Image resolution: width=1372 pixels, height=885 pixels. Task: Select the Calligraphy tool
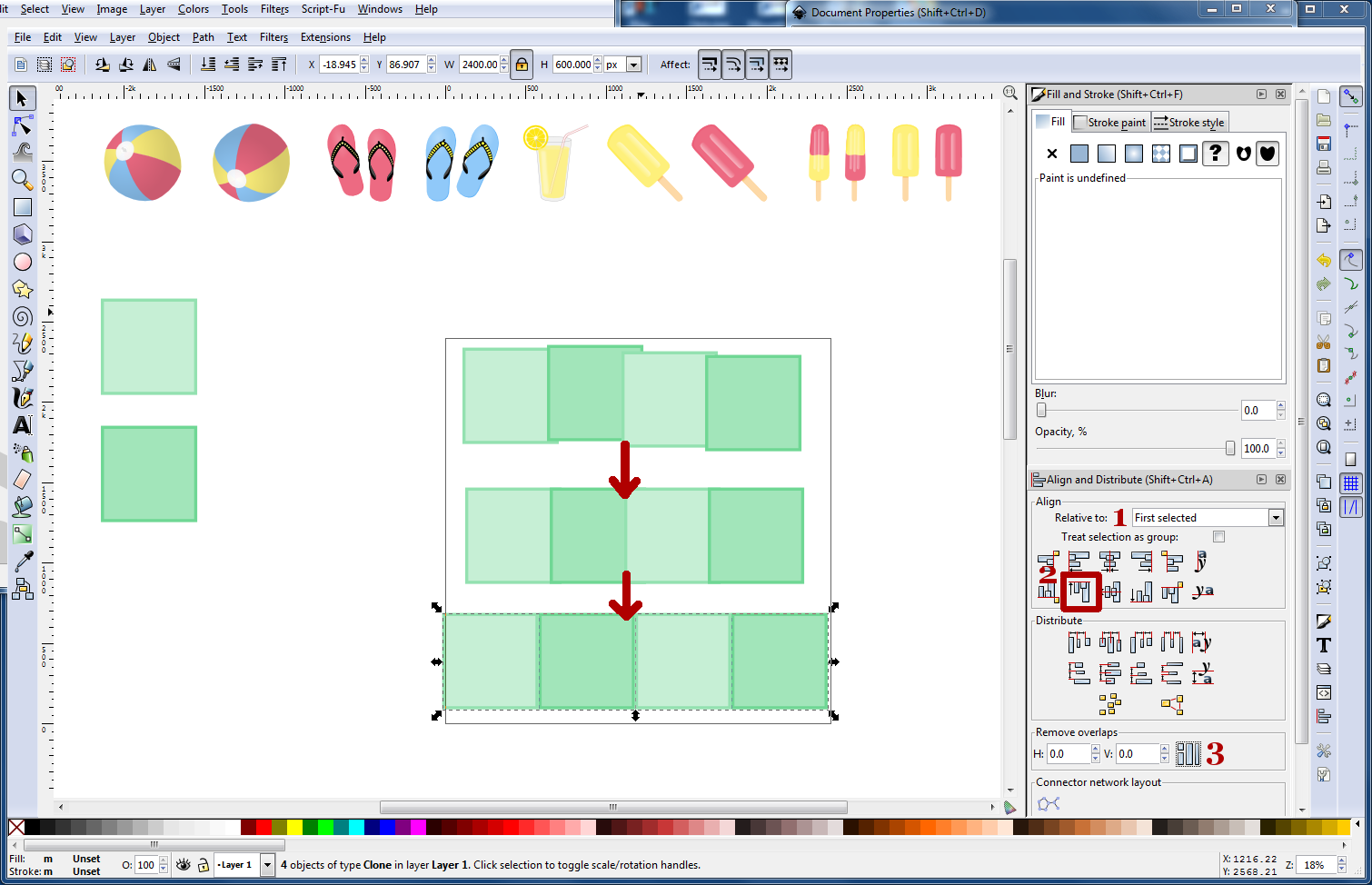point(22,398)
